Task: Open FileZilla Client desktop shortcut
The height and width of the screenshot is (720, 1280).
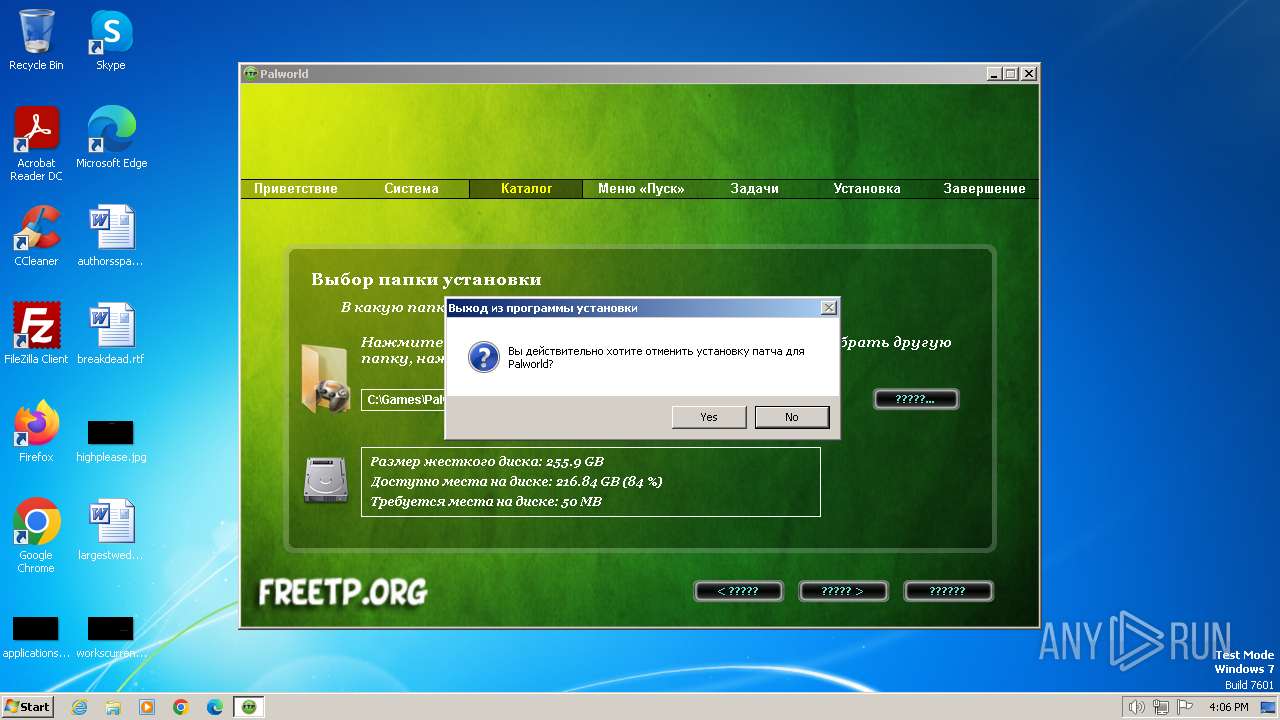Action: click(x=36, y=334)
